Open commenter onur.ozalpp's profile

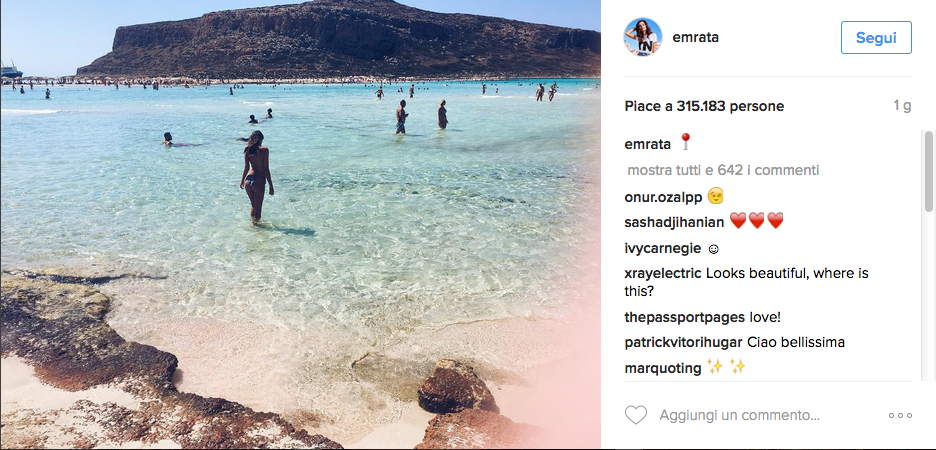coord(663,196)
